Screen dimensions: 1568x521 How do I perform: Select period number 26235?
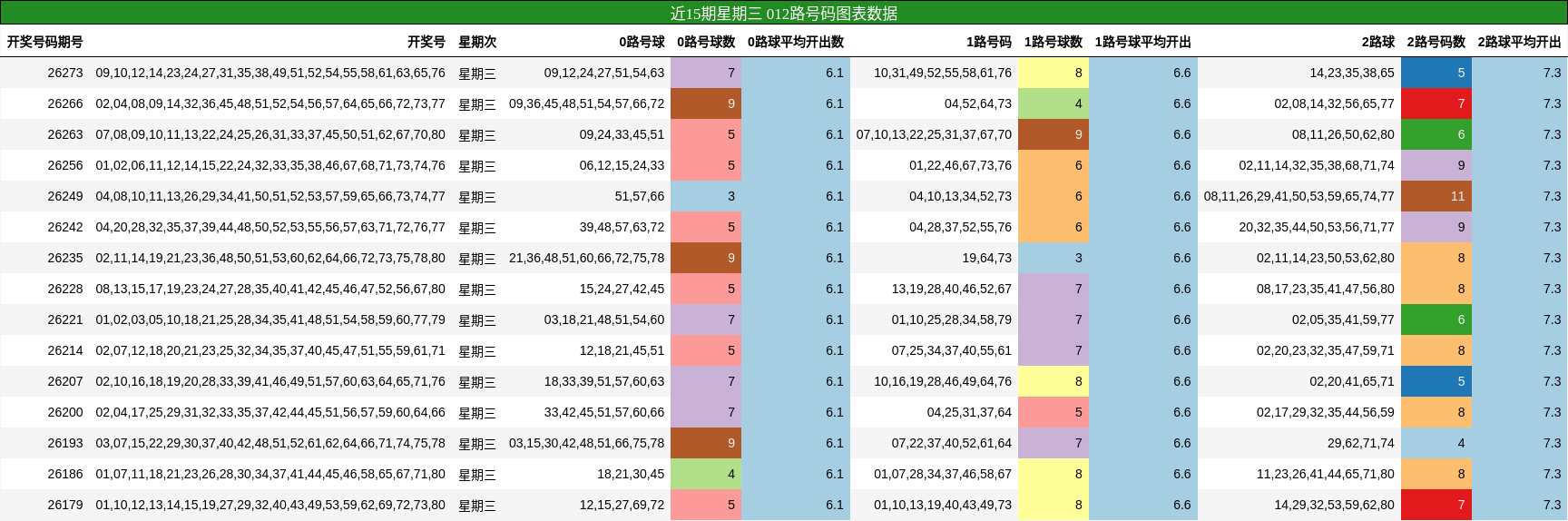pyautogui.click(x=64, y=258)
